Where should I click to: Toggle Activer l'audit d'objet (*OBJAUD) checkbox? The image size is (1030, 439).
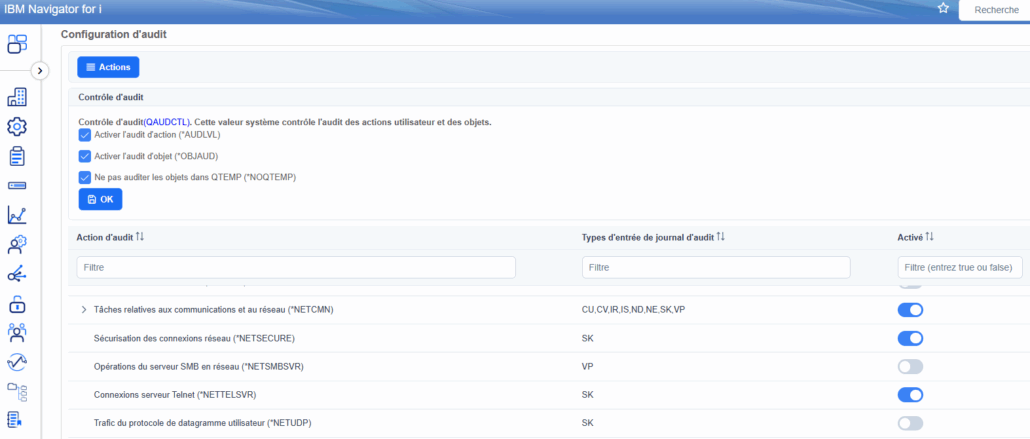pos(85,156)
